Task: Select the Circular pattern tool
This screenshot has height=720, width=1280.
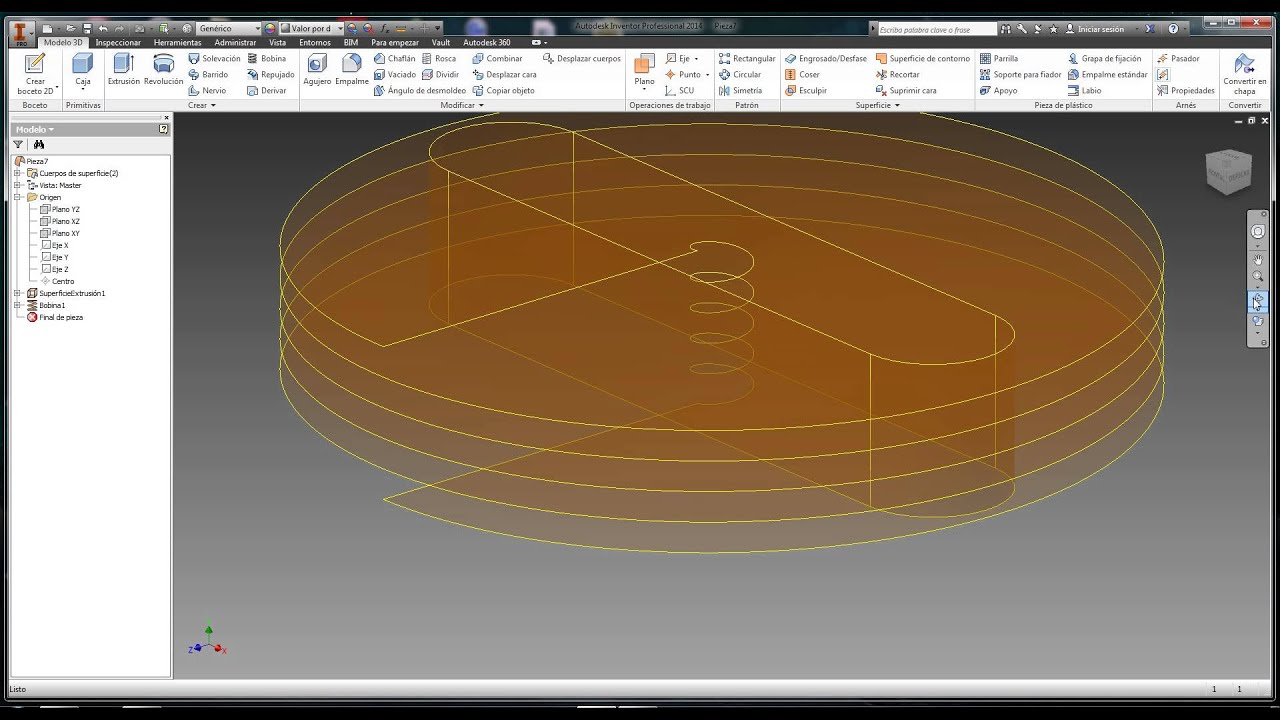Action: (740, 74)
